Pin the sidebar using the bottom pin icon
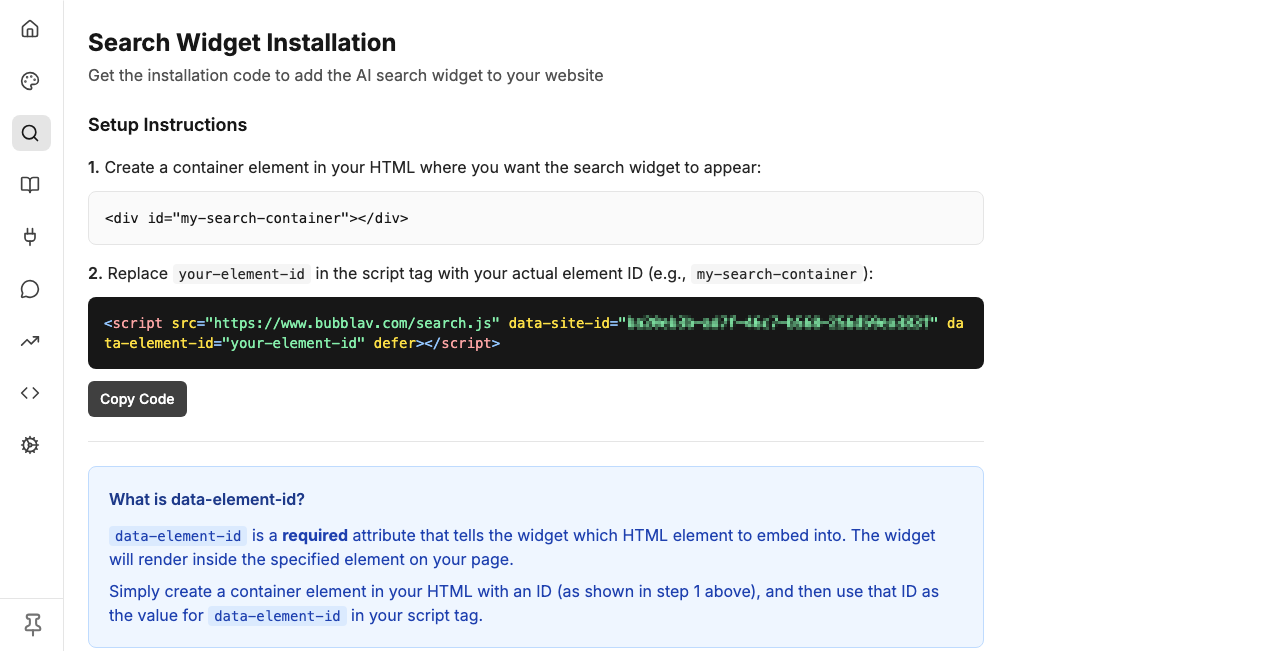 [x=31, y=624]
